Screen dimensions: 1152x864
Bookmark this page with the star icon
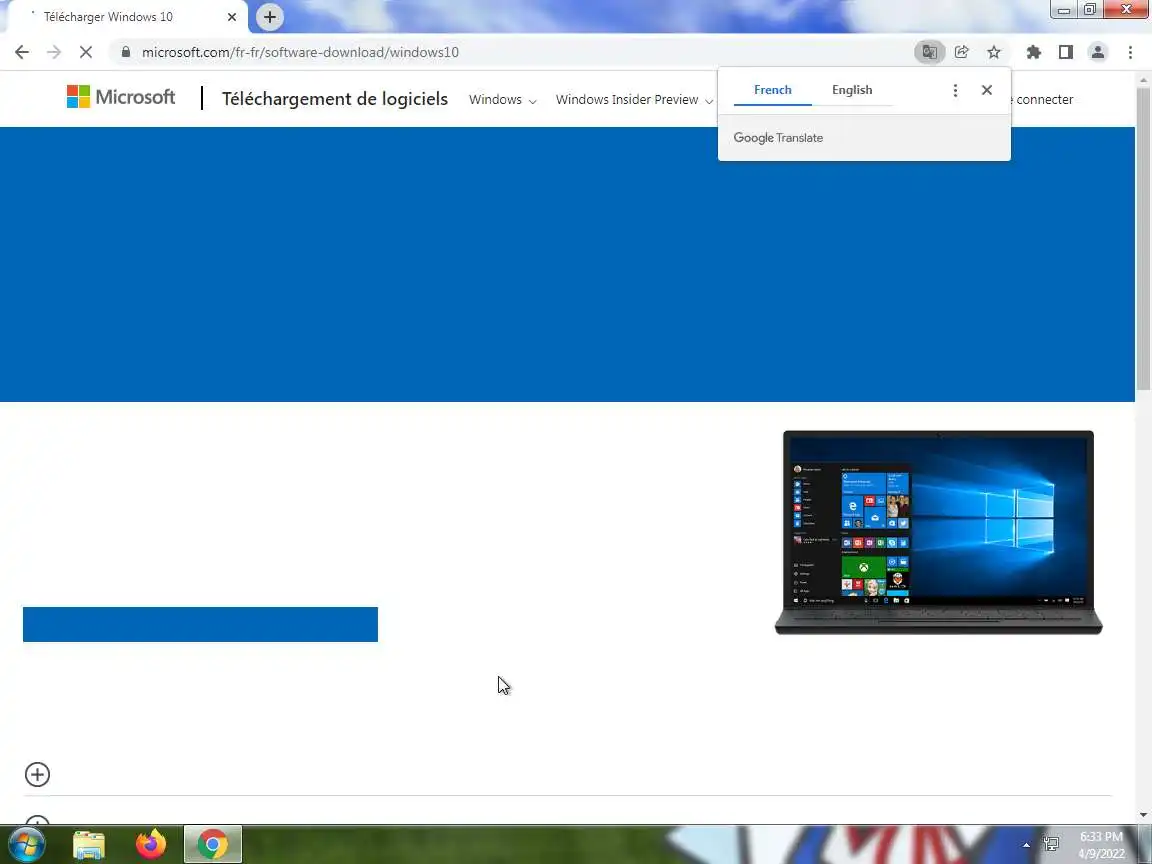994,52
